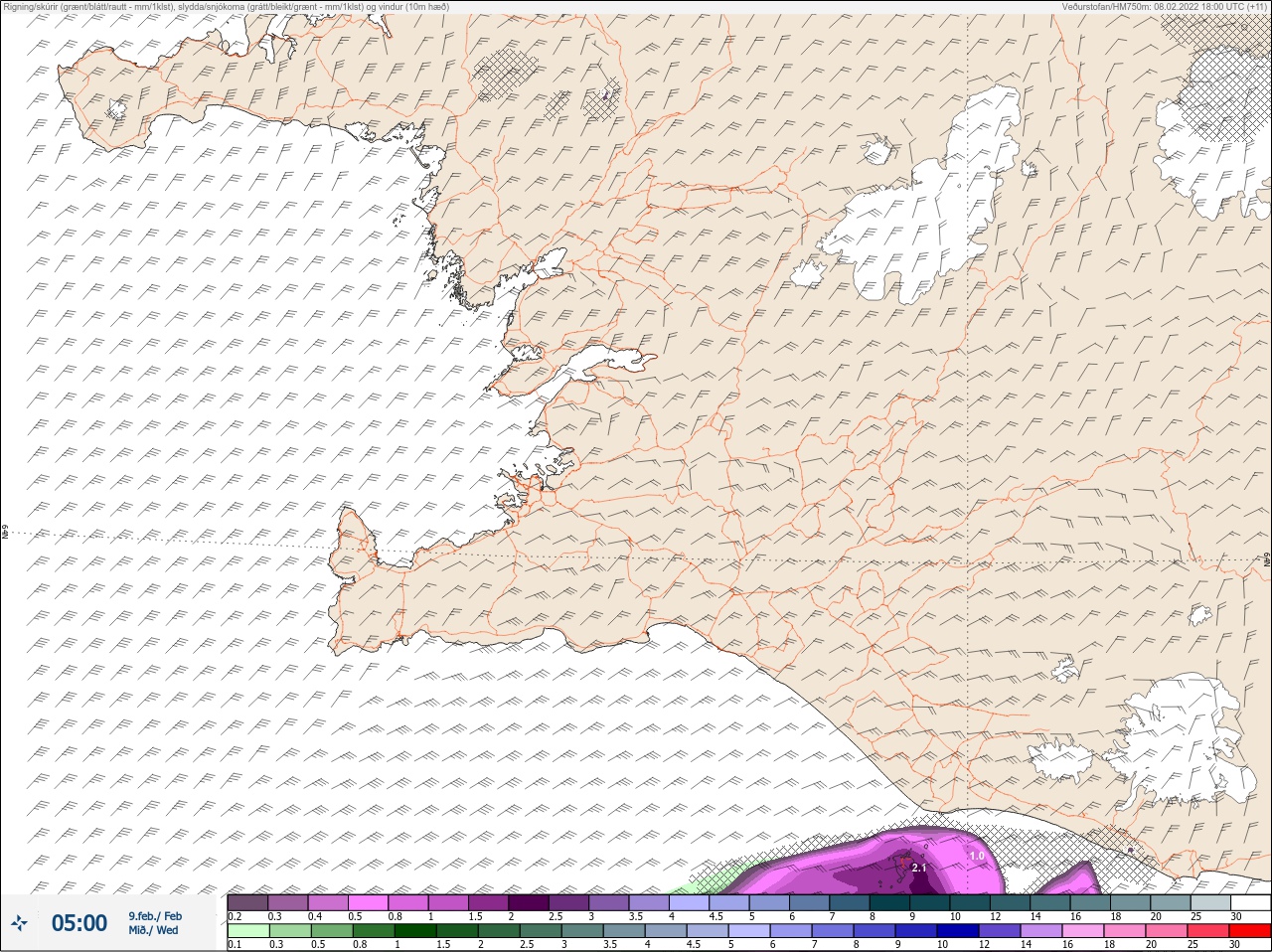Pick the bottom legend row swatch labeled 0.1
The height and width of the screenshot is (952, 1272).
[248, 931]
